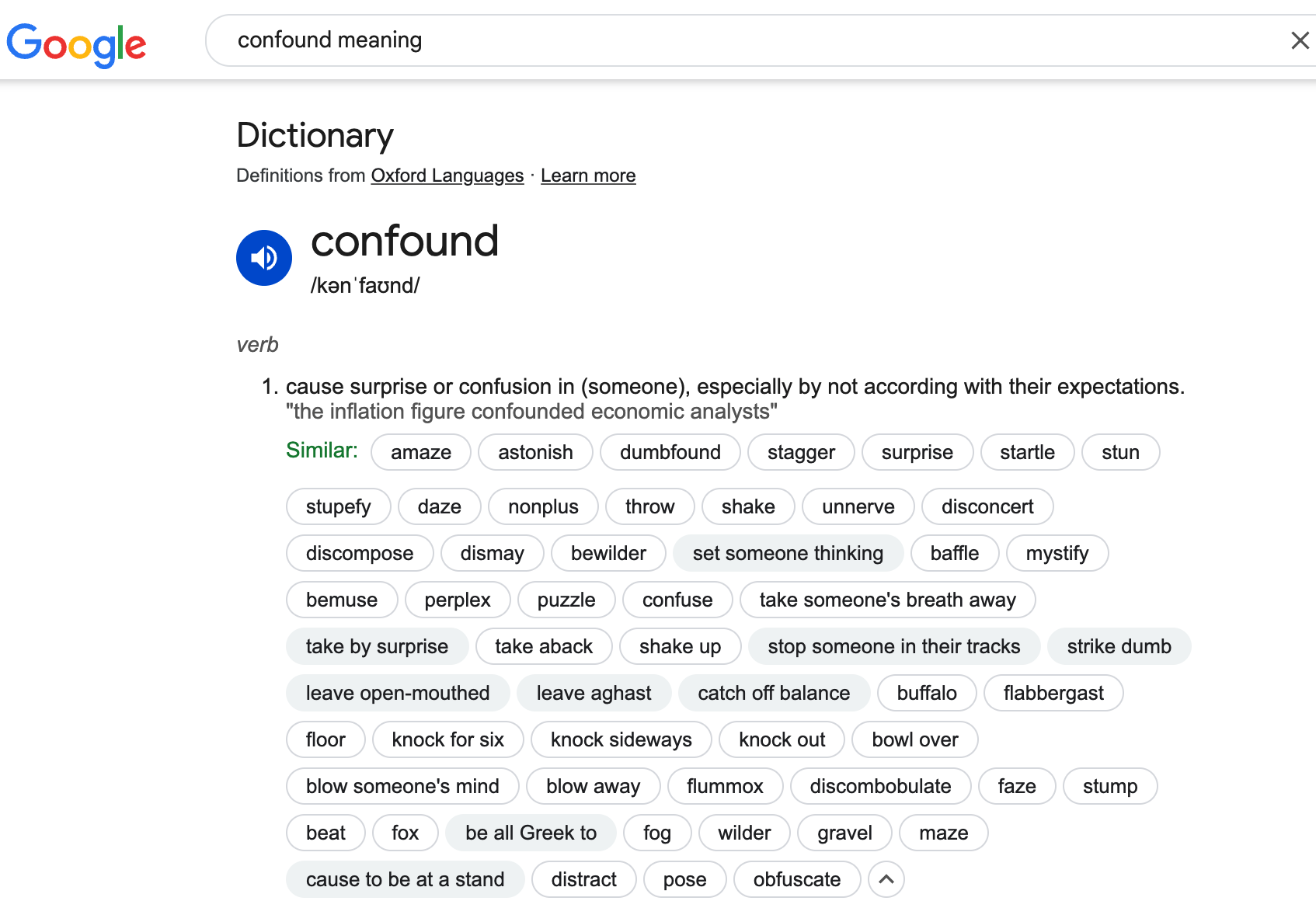
Task: Click the 'be all Greek to' phrase
Action: point(531,833)
